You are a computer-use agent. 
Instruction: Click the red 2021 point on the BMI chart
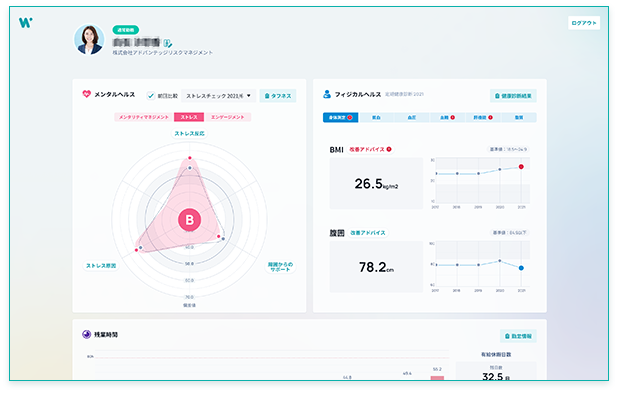pyautogui.click(x=521, y=167)
